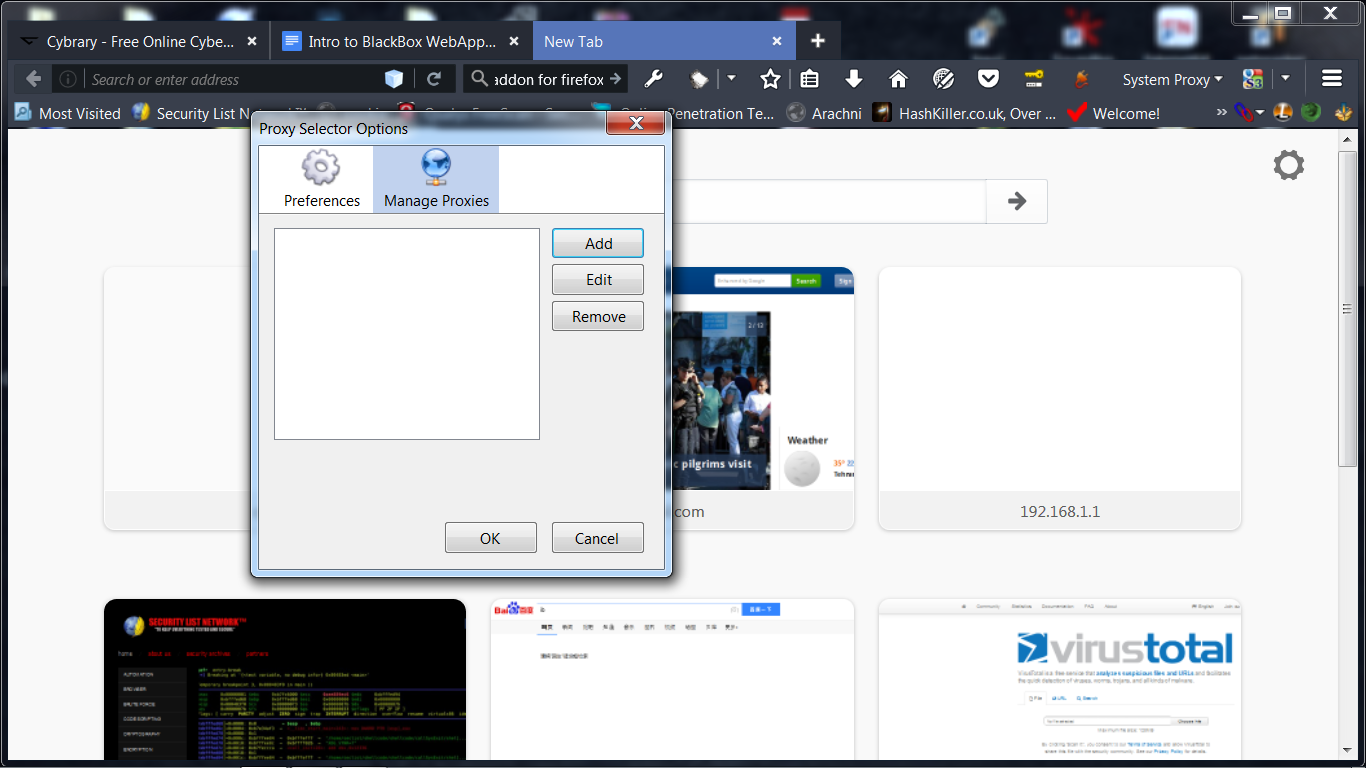
Task: Click the green Hulk face icon
Action: [x=1311, y=113]
